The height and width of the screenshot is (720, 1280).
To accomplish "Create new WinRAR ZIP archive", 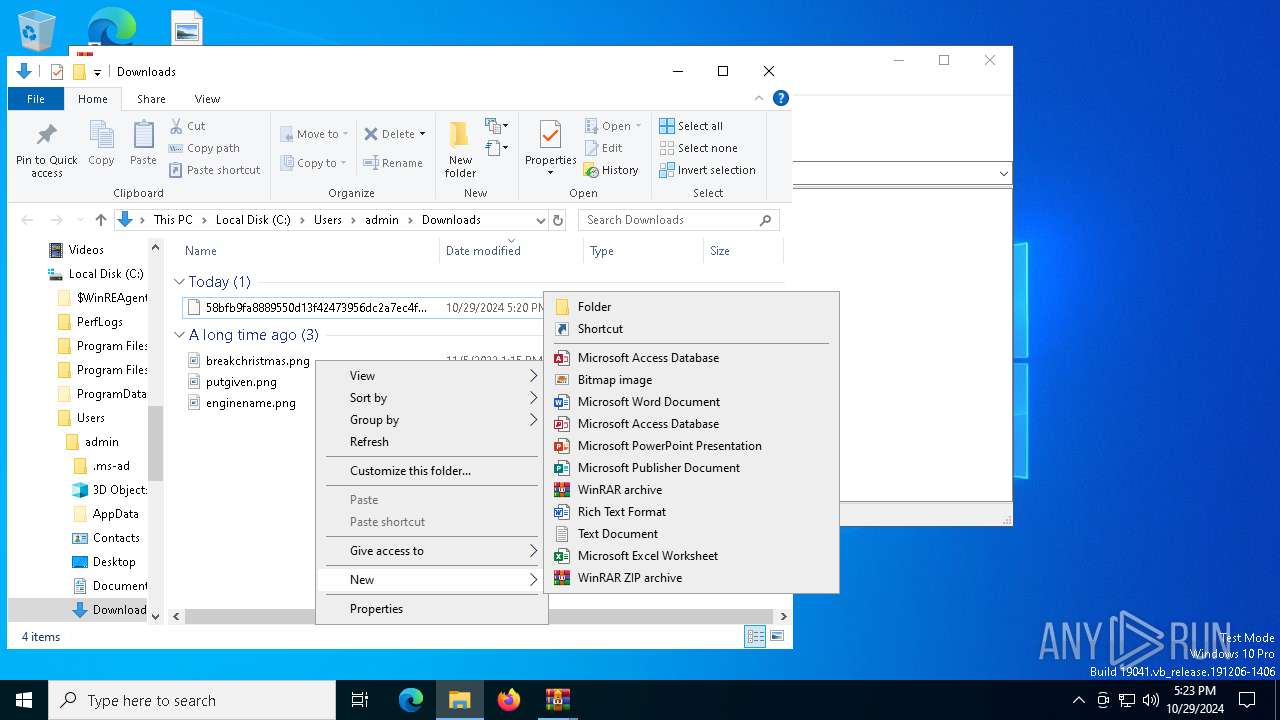I will coord(691,578).
